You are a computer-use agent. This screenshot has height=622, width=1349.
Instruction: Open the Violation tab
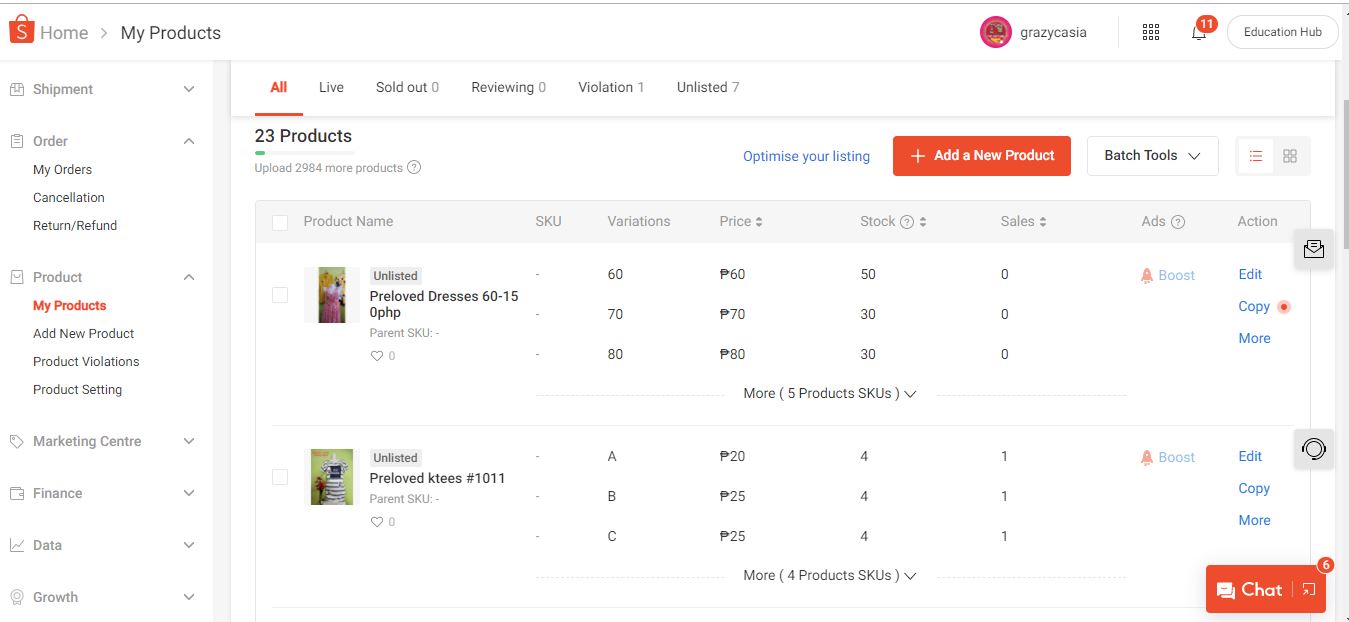[610, 87]
